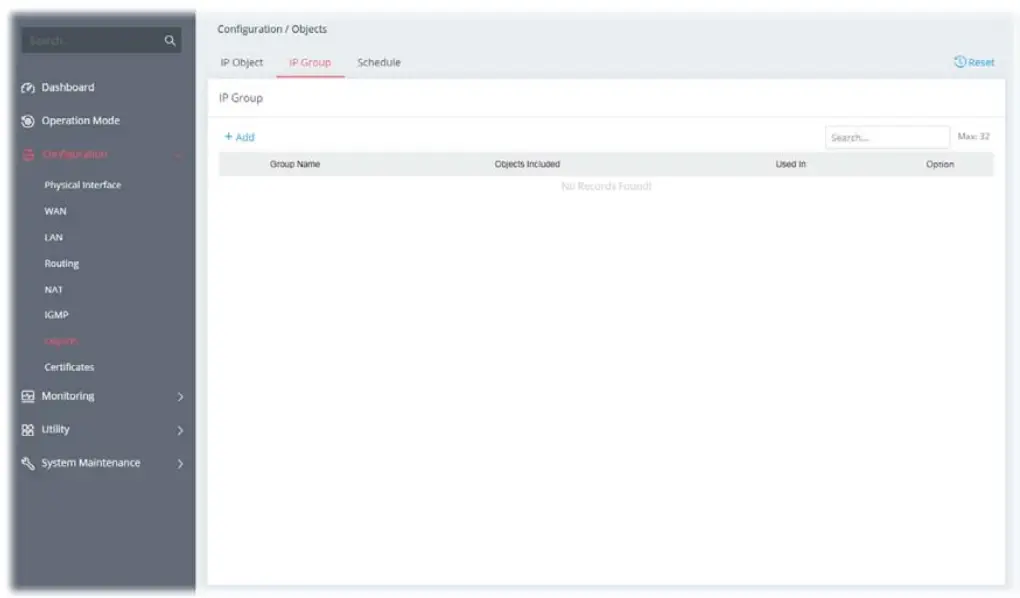The width and height of the screenshot is (1020, 598).
Task: Open the LAN configuration page
Action: tap(53, 238)
